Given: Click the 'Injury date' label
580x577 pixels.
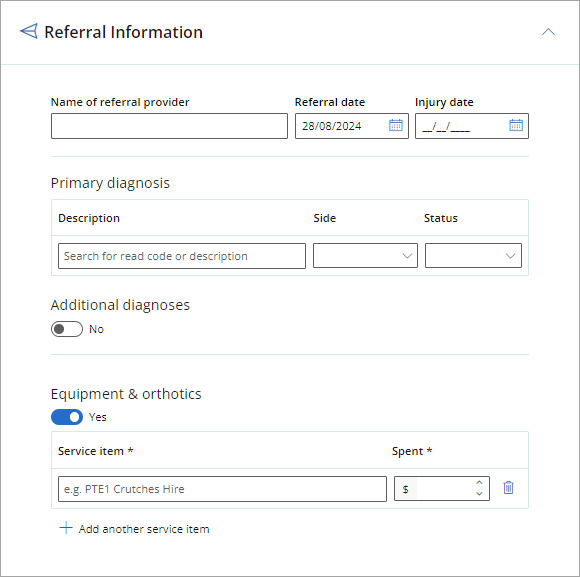Looking at the screenshot, I should (x=444, y=102).
